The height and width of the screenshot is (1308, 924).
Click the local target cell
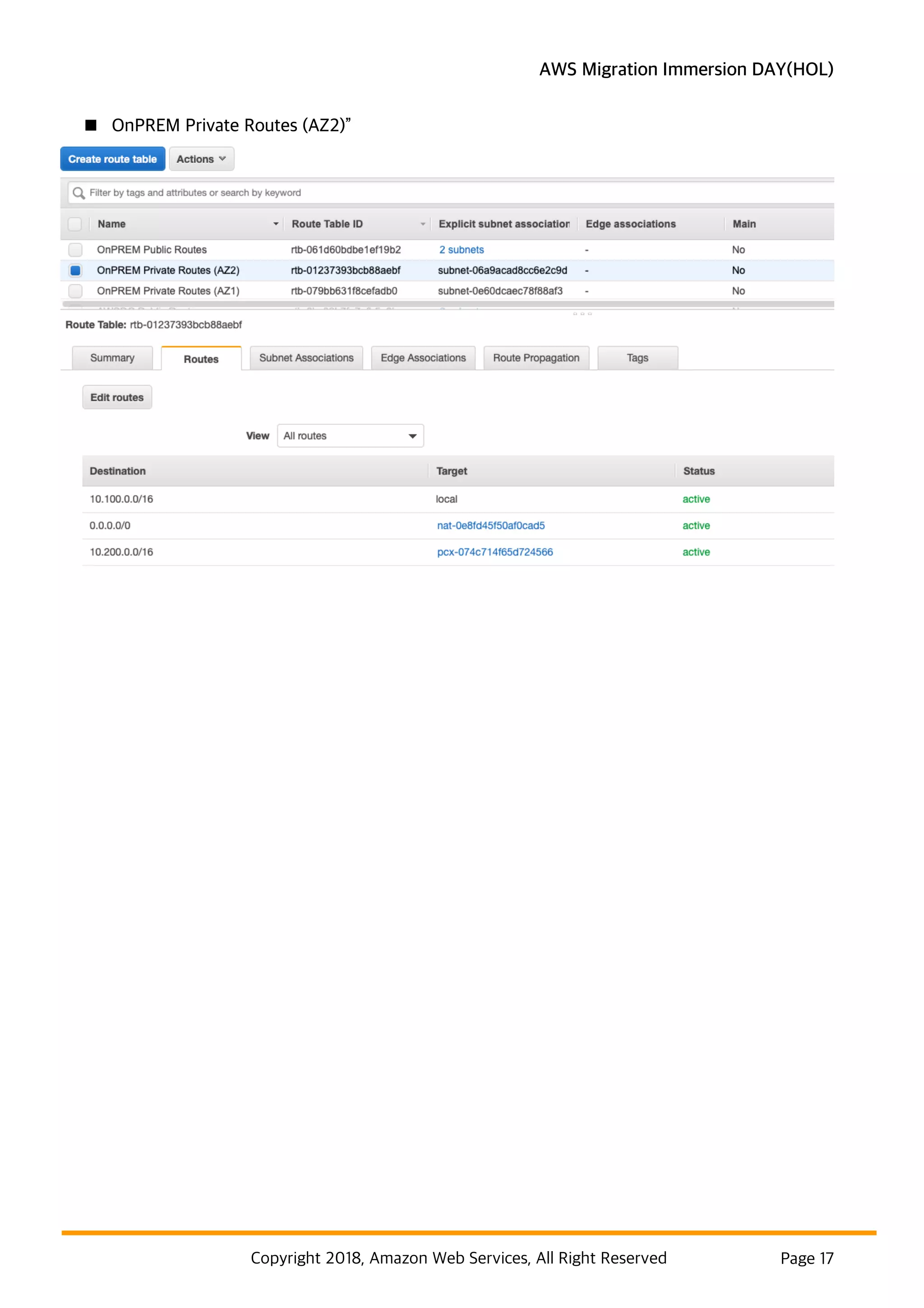coord(446,499)
